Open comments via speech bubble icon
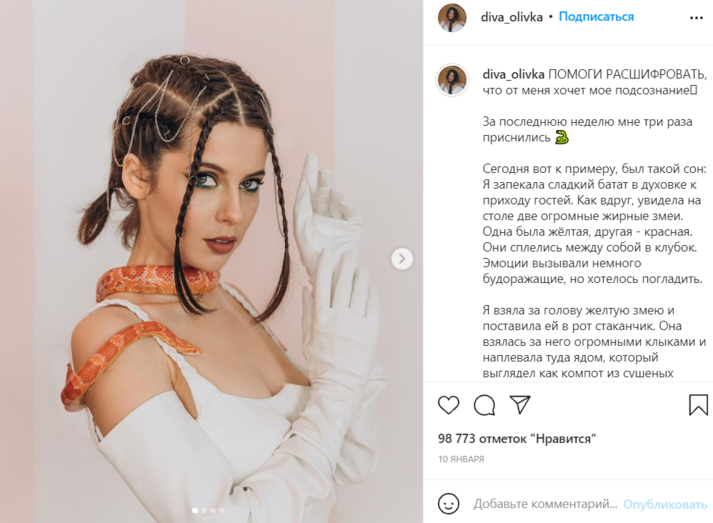 coord(484,404)
